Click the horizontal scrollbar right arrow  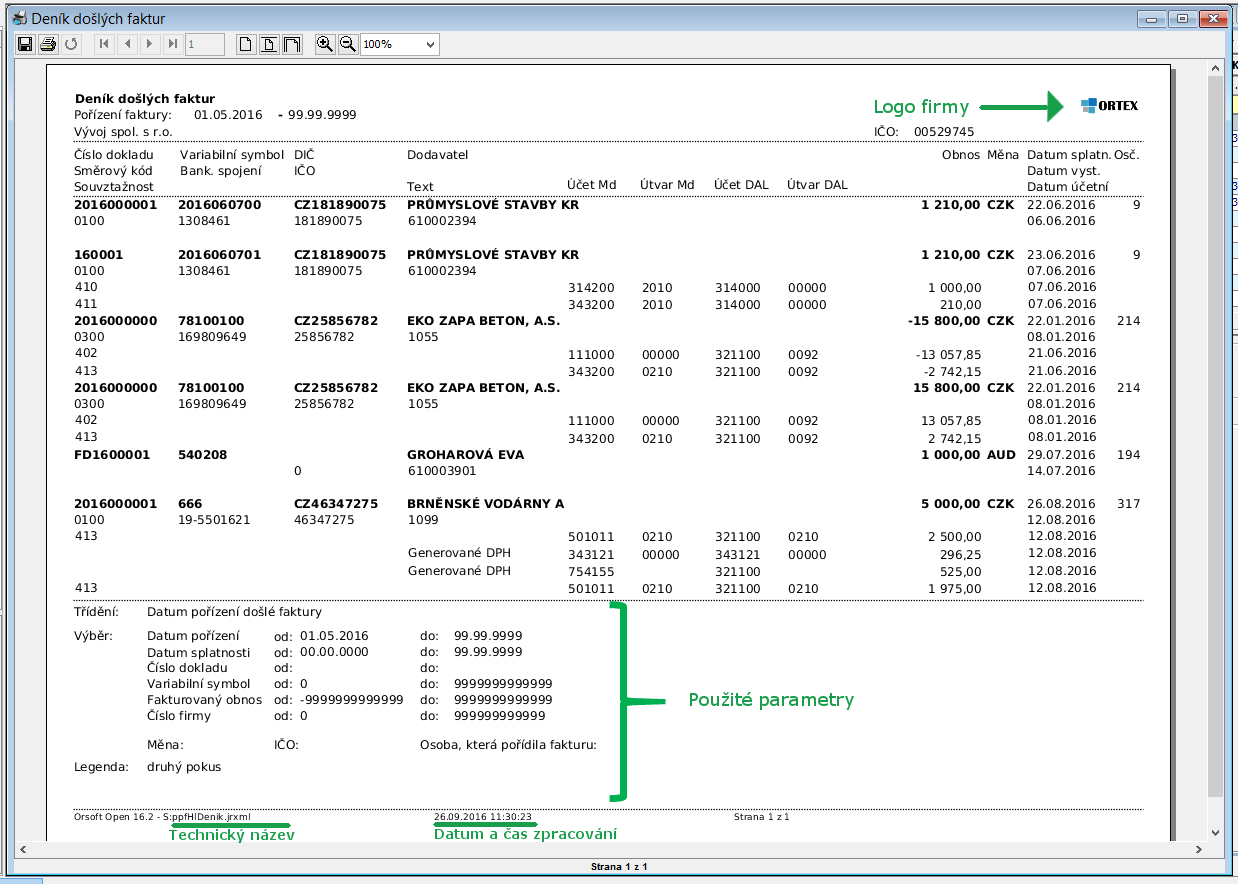(1198, 849)
